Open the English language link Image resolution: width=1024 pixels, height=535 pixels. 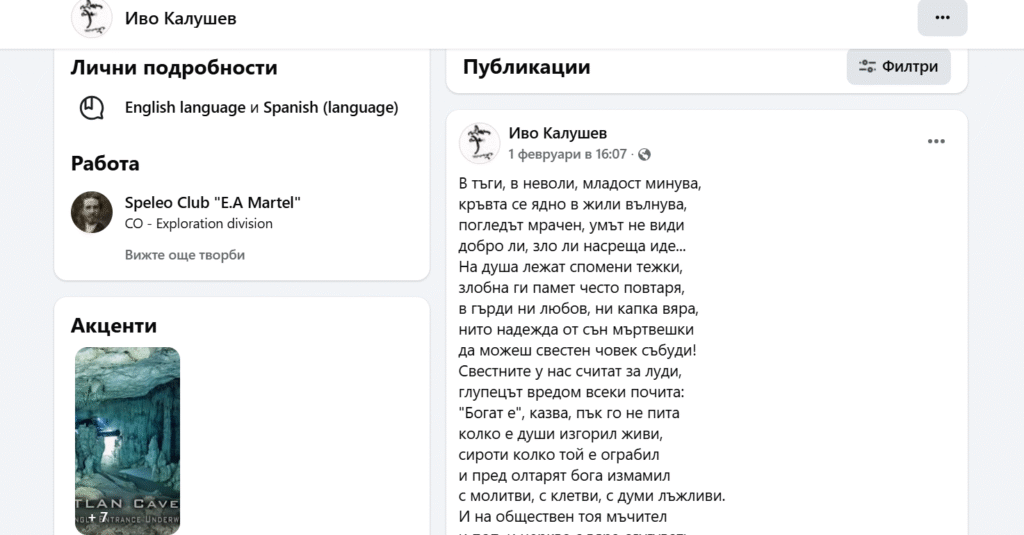[185, 107]
